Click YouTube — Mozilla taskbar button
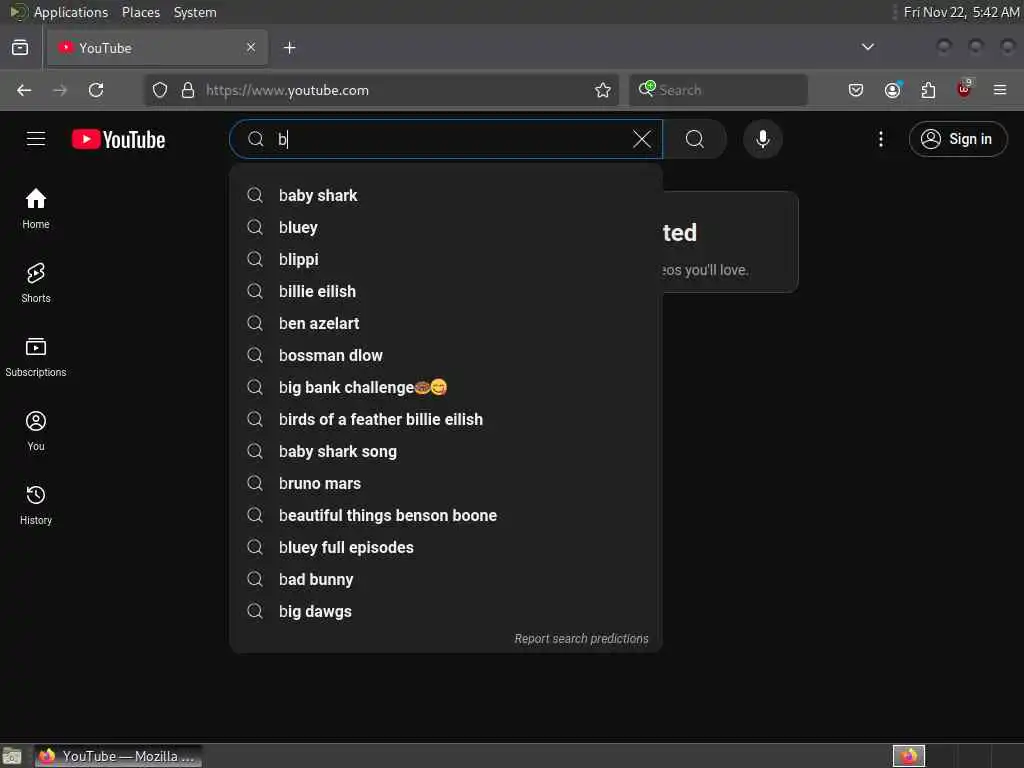Viewport: 1024px width, 768px height. [x=118, y=756]
